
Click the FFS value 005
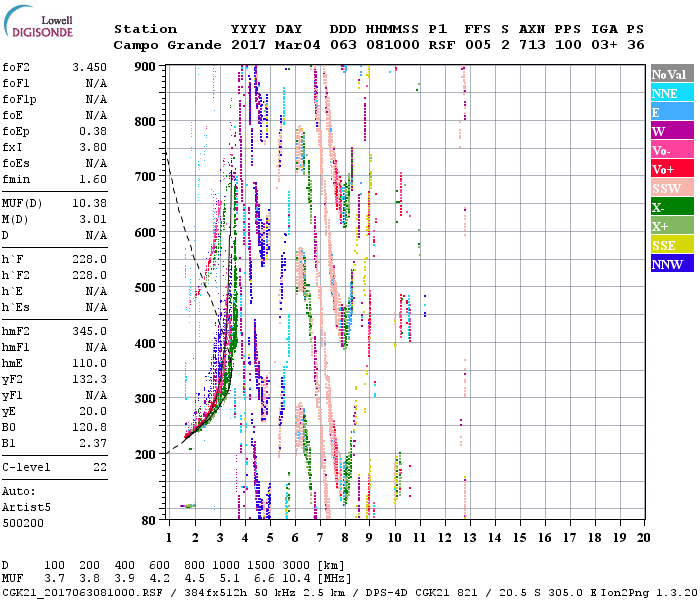(x=478, y=45)
